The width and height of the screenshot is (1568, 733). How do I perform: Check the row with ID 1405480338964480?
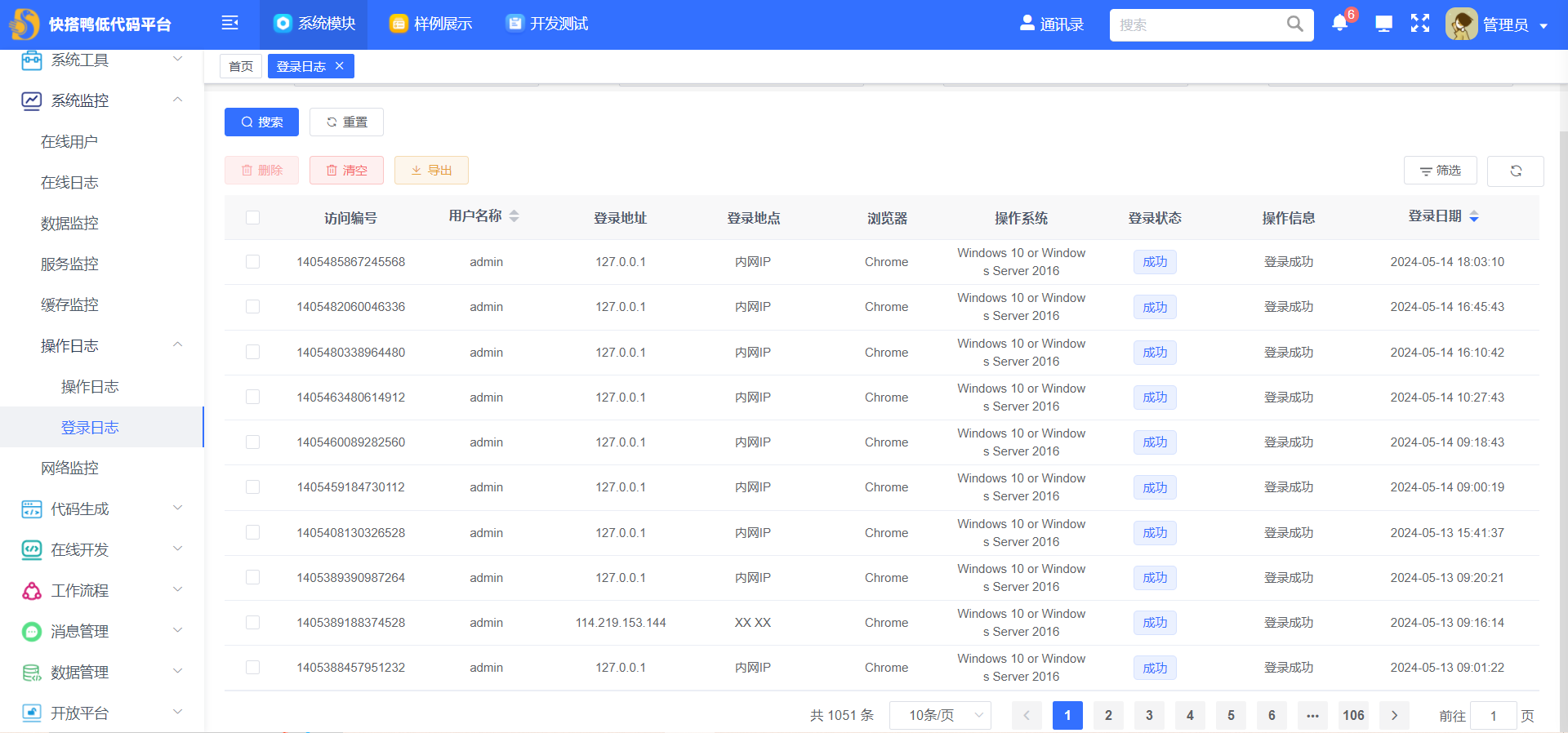coord(253,353)
